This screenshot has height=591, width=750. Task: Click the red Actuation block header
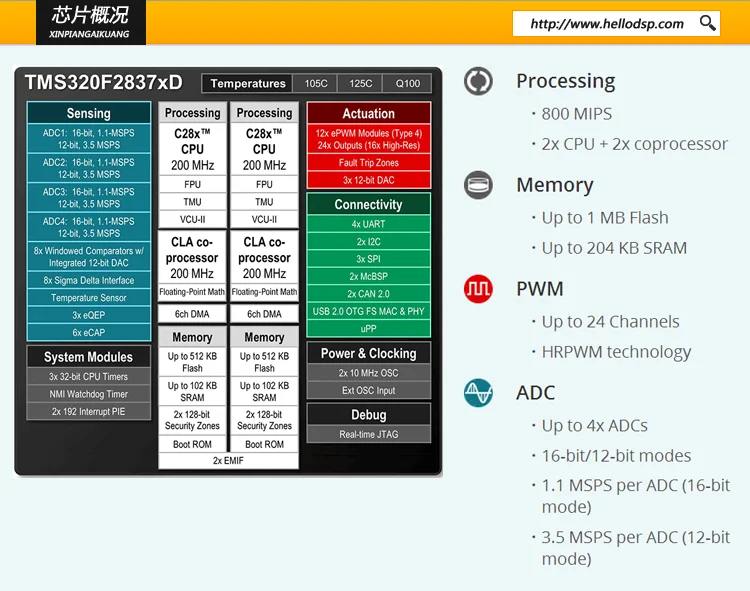(368, 114)
